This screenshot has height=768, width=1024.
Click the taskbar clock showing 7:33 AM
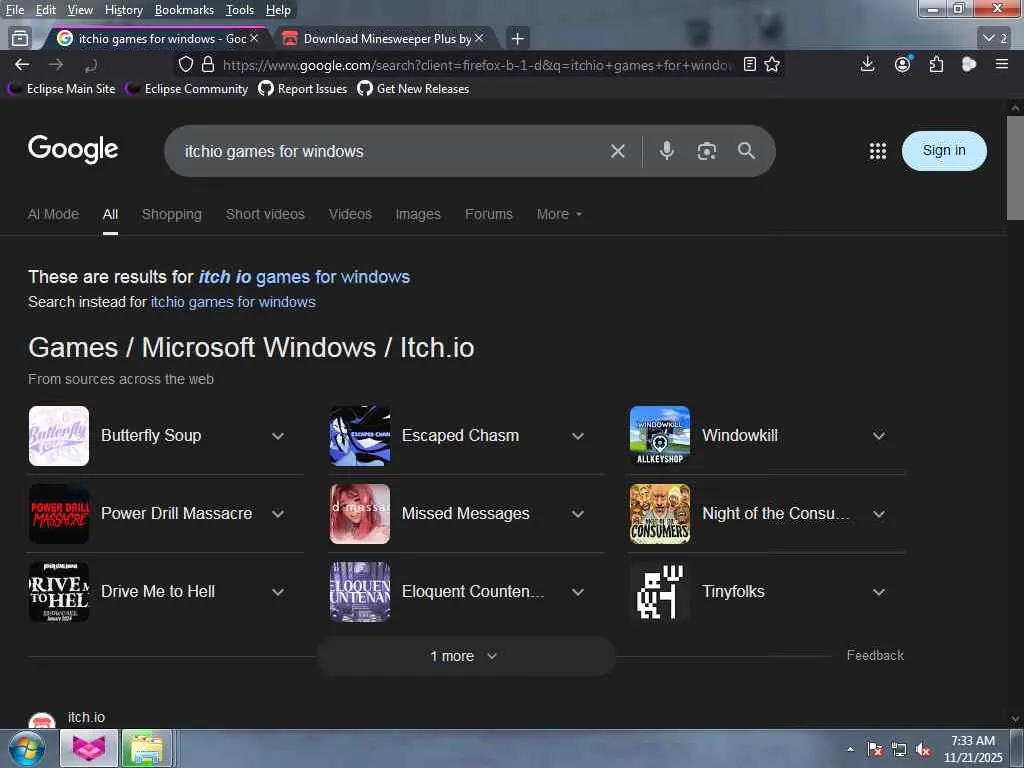pos(973,749)
